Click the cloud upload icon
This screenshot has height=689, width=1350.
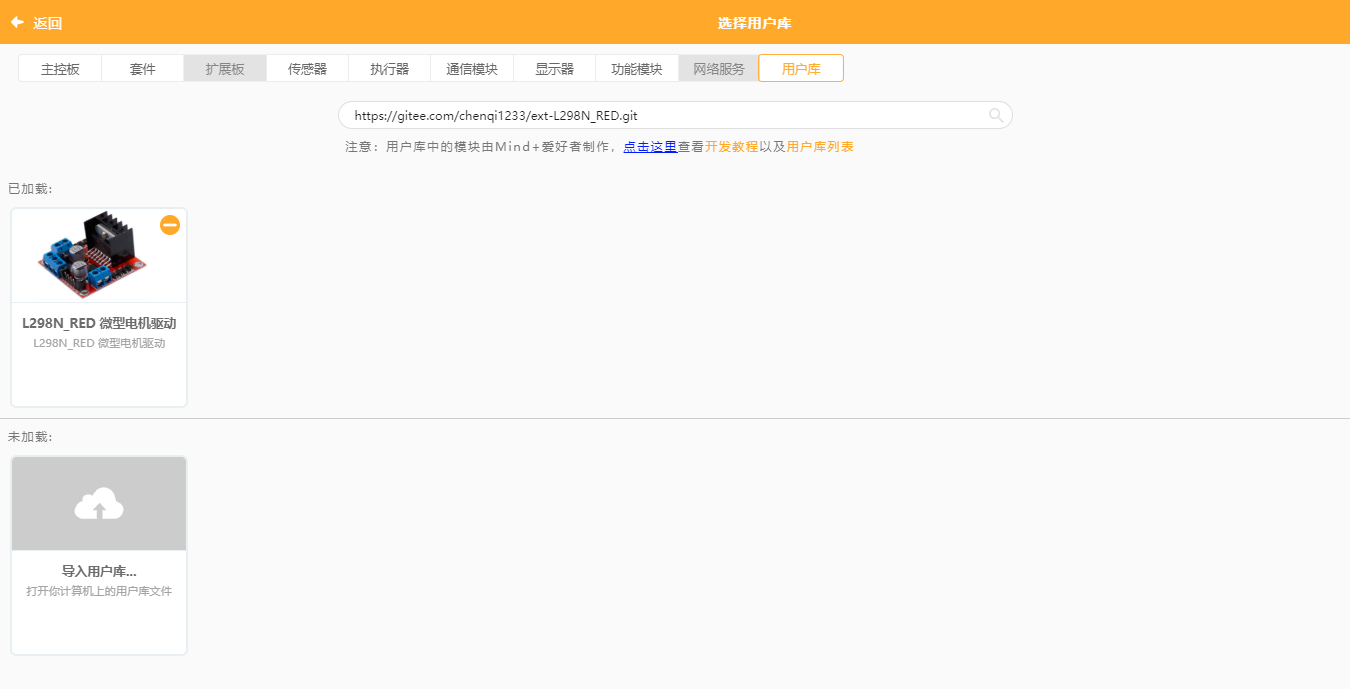tap(99, 505)
